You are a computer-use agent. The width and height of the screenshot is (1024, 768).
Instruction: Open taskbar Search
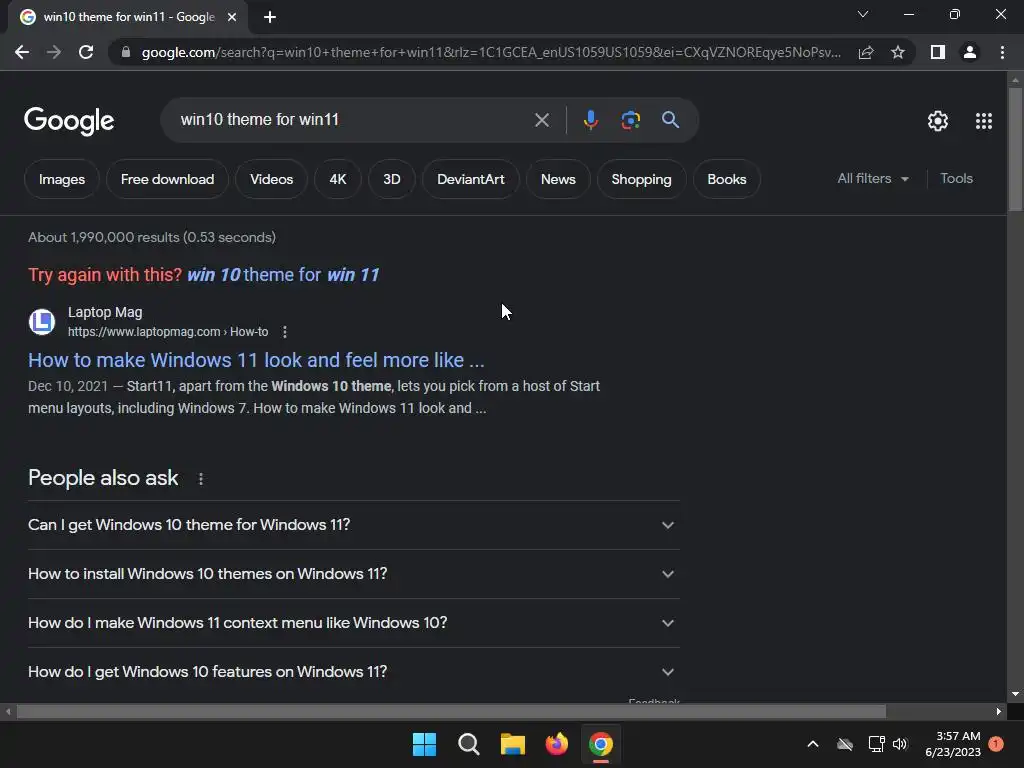click(468, 744)
